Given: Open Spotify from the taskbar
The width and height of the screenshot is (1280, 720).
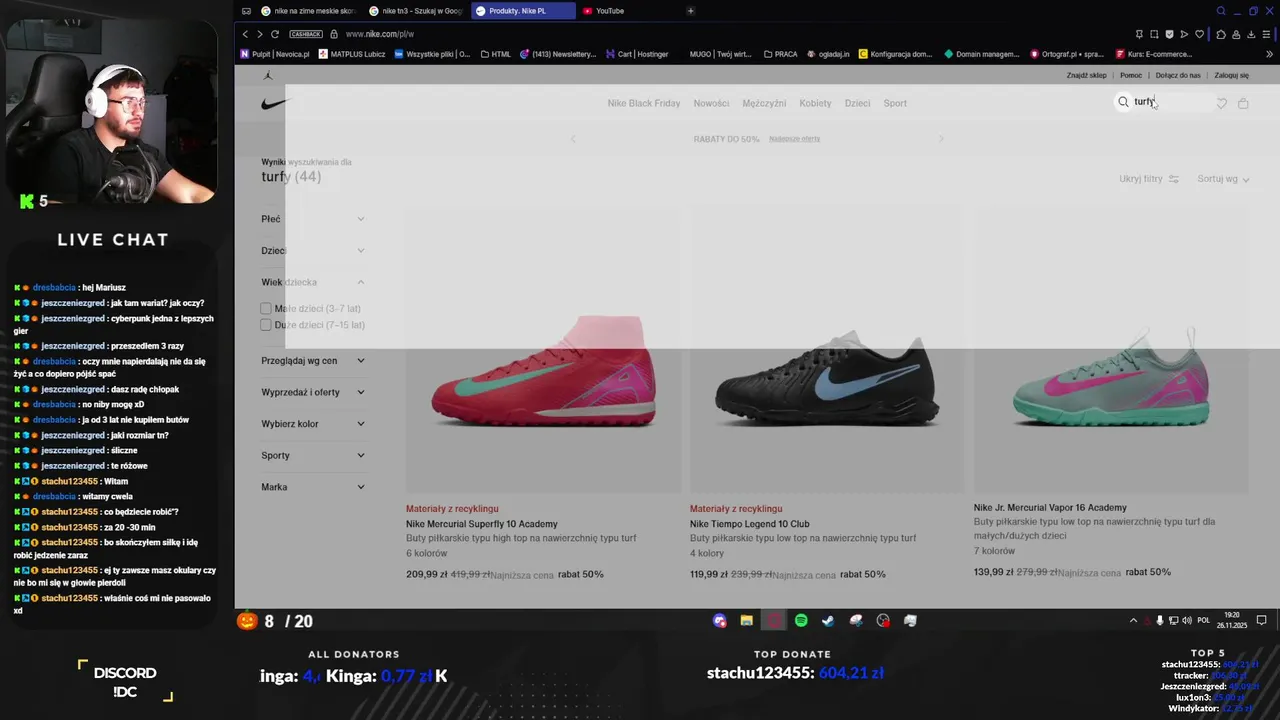Looking at the screenshot, I should coord(801,621).
